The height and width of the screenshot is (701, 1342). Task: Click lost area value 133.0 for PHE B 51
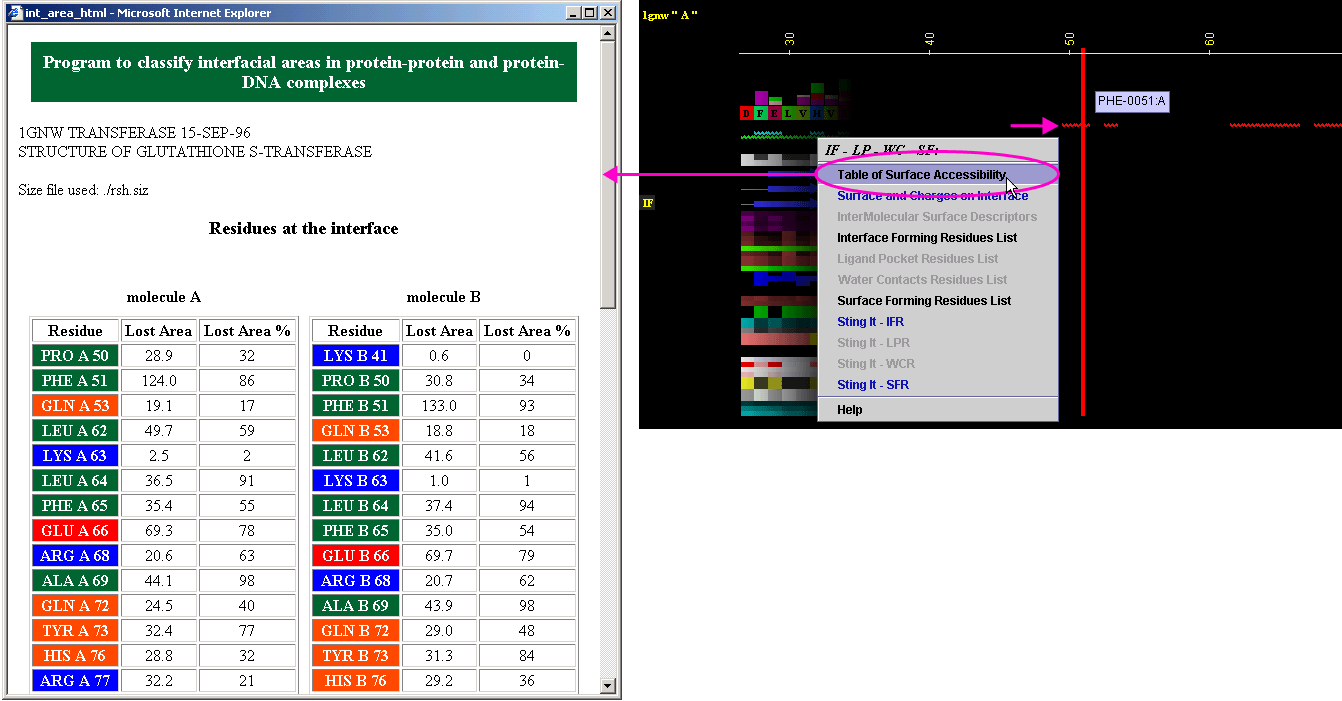click(439, 406)
